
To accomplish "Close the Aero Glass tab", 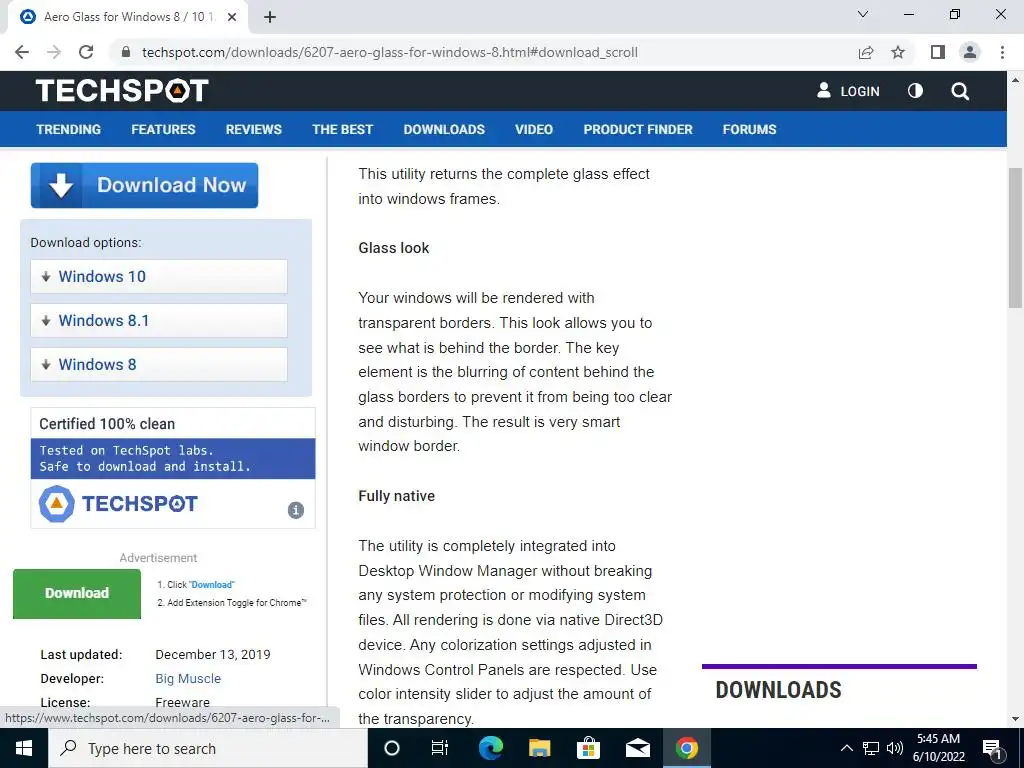I will (232, 17).
